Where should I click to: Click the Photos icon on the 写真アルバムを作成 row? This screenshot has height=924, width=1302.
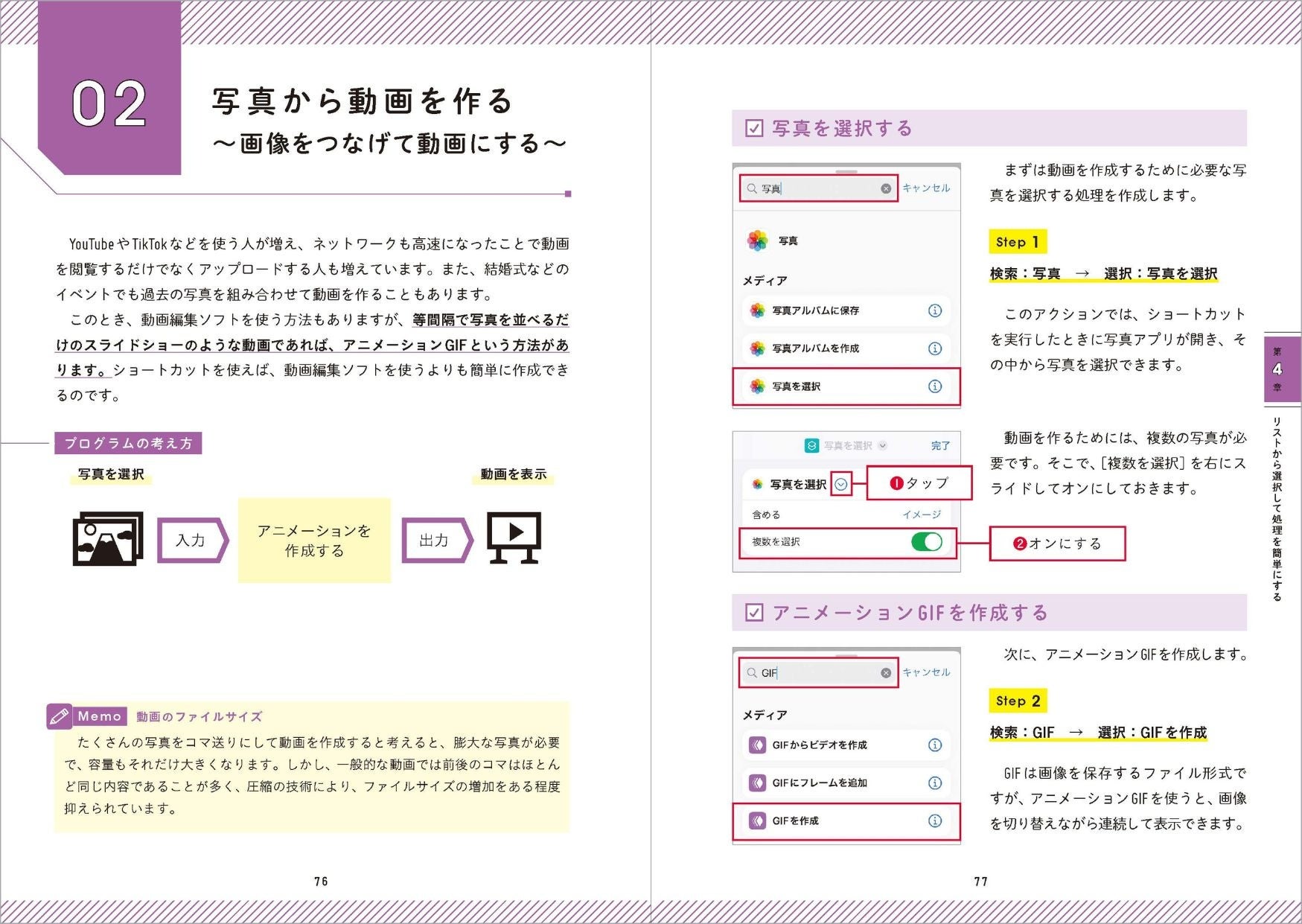click(x=758, y=348)
